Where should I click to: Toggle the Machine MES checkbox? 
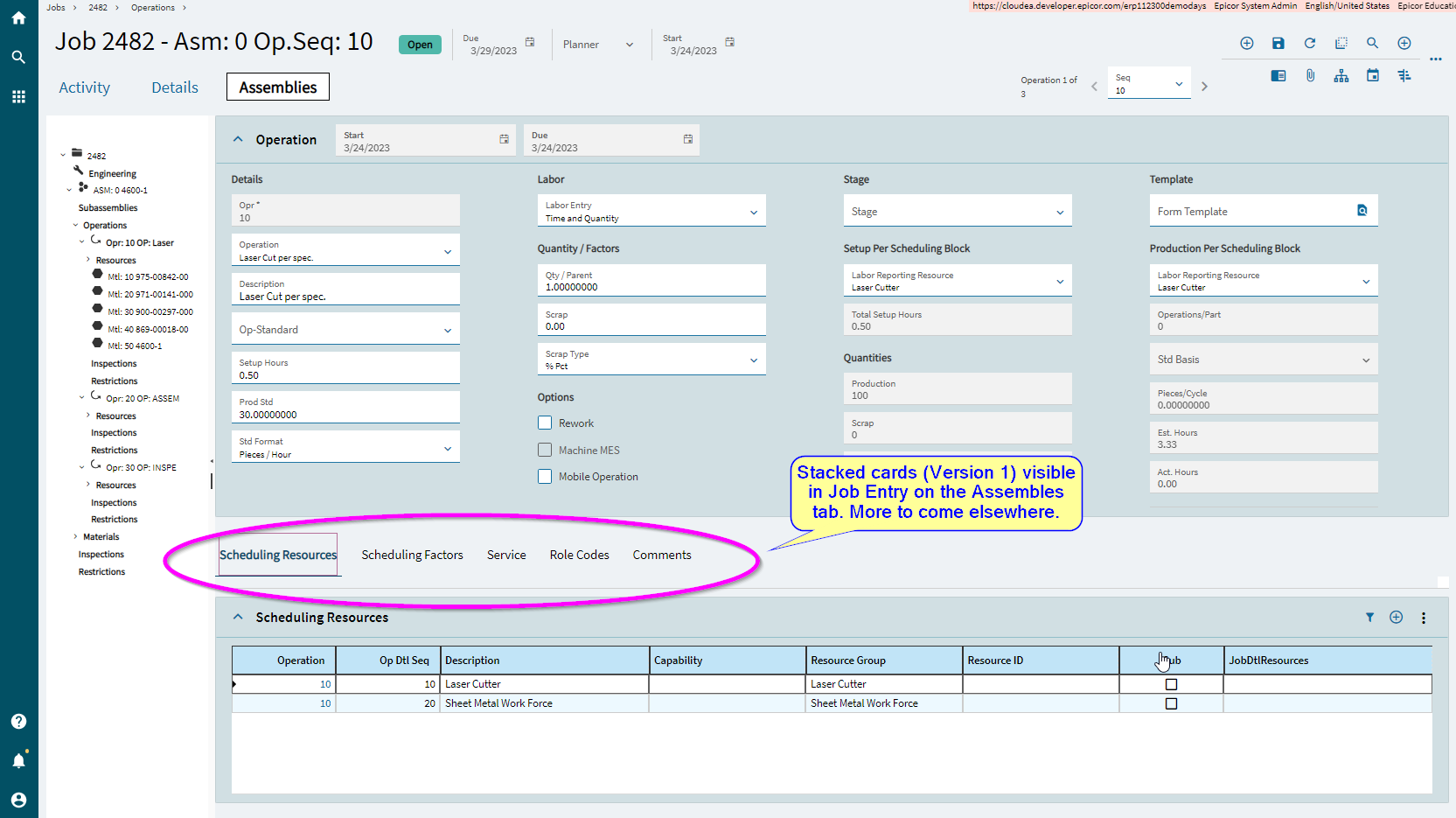(x=545, y=450)
